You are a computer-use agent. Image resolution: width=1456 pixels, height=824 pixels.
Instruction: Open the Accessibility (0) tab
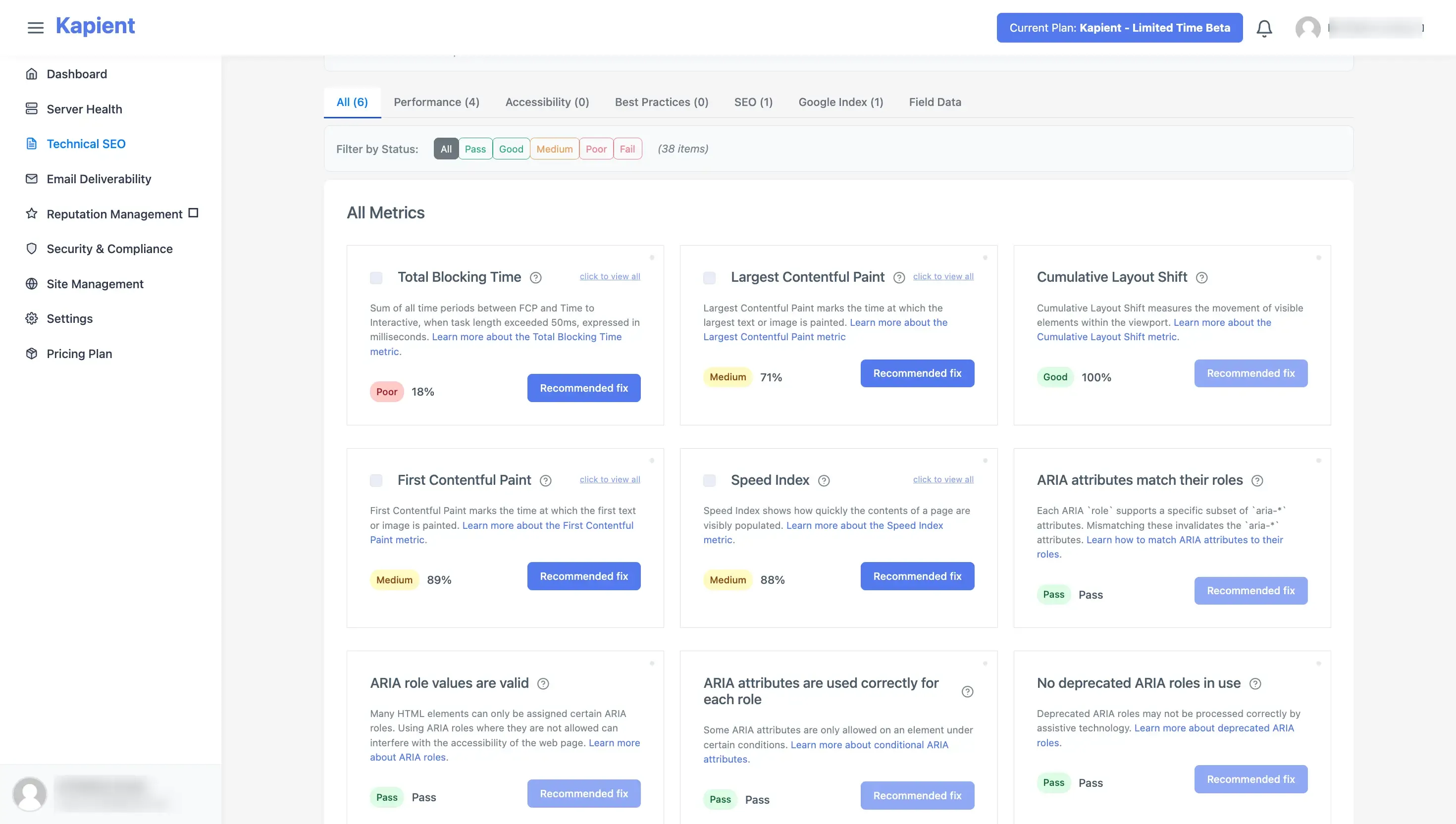pos(547,102)
